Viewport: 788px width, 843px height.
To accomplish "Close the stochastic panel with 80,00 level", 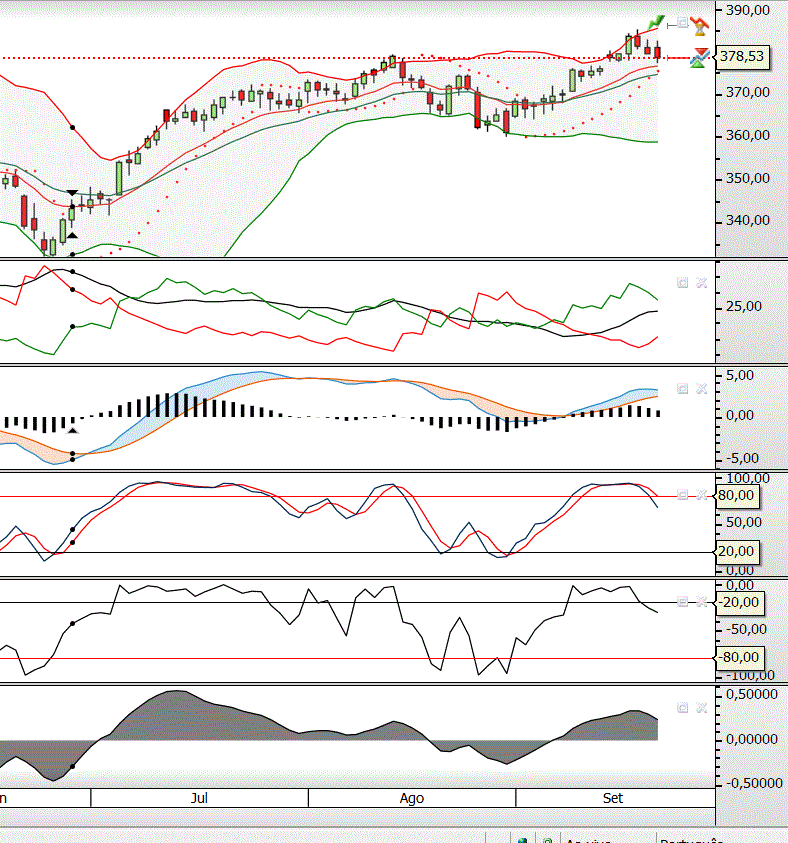I will point(701,495).
